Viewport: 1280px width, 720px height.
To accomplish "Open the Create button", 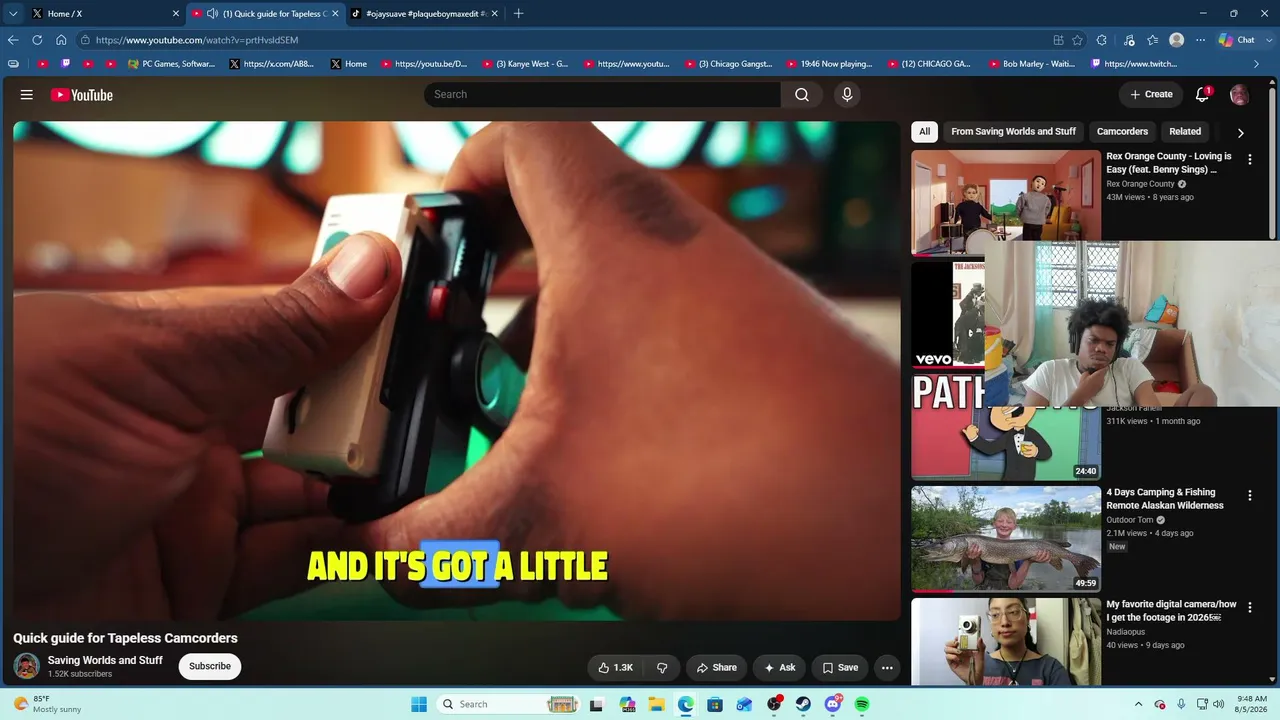I will tap(1151, 95).
